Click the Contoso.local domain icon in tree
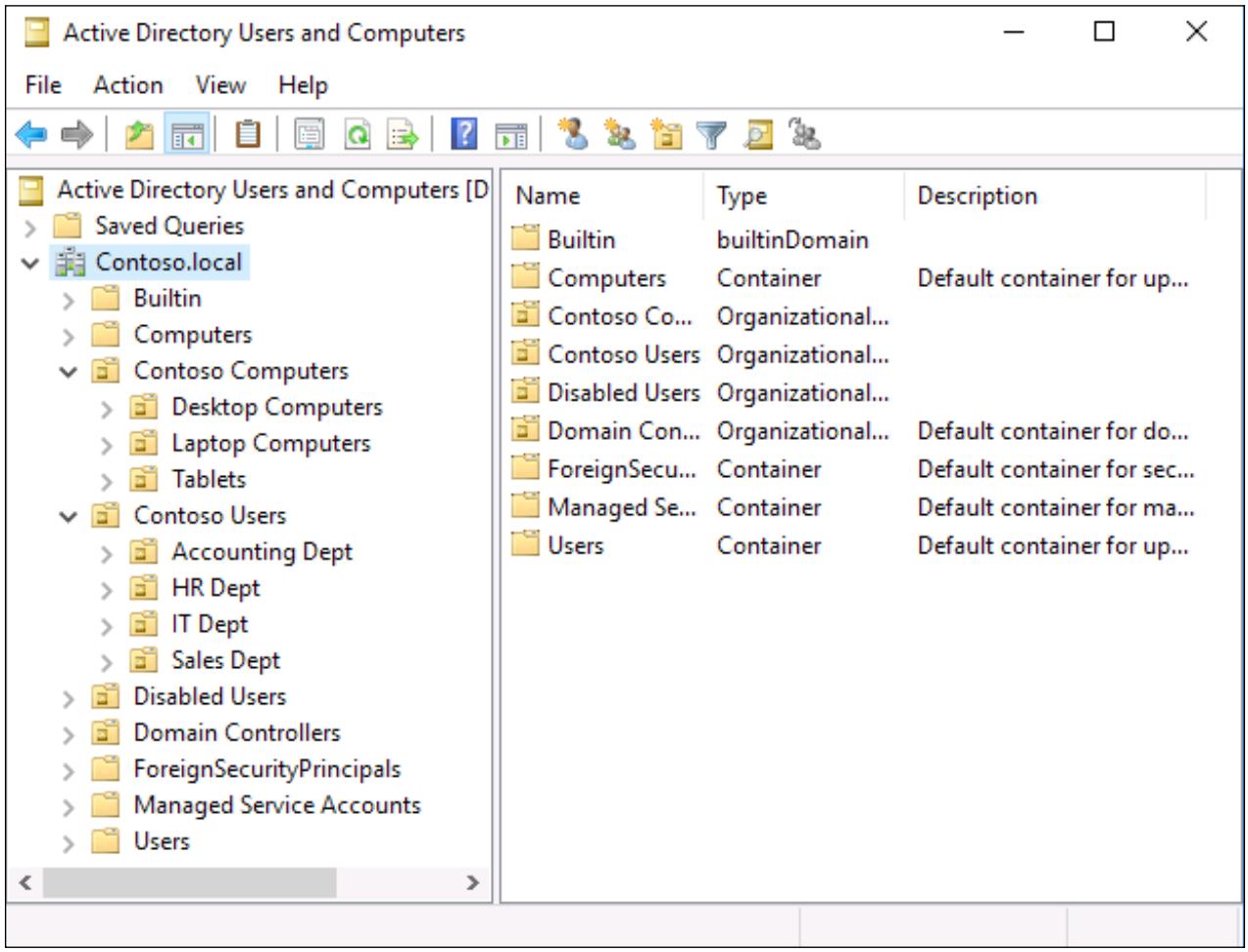1248x952 pixels. click(72, 262)
